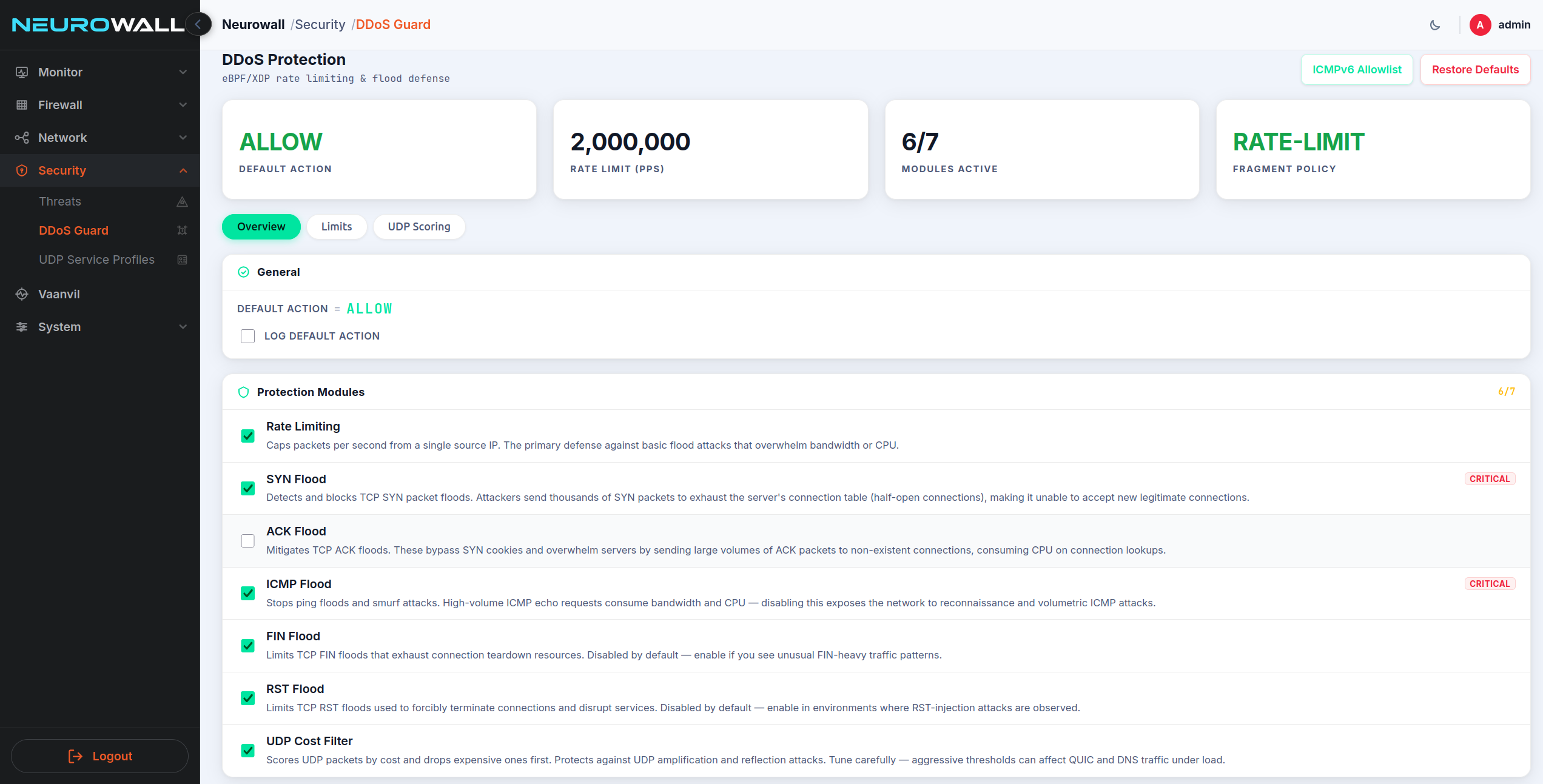Viewport: 1543px width, 784px height.
Task: Open the UDP Scoring tab
Action: coord(419,227)
